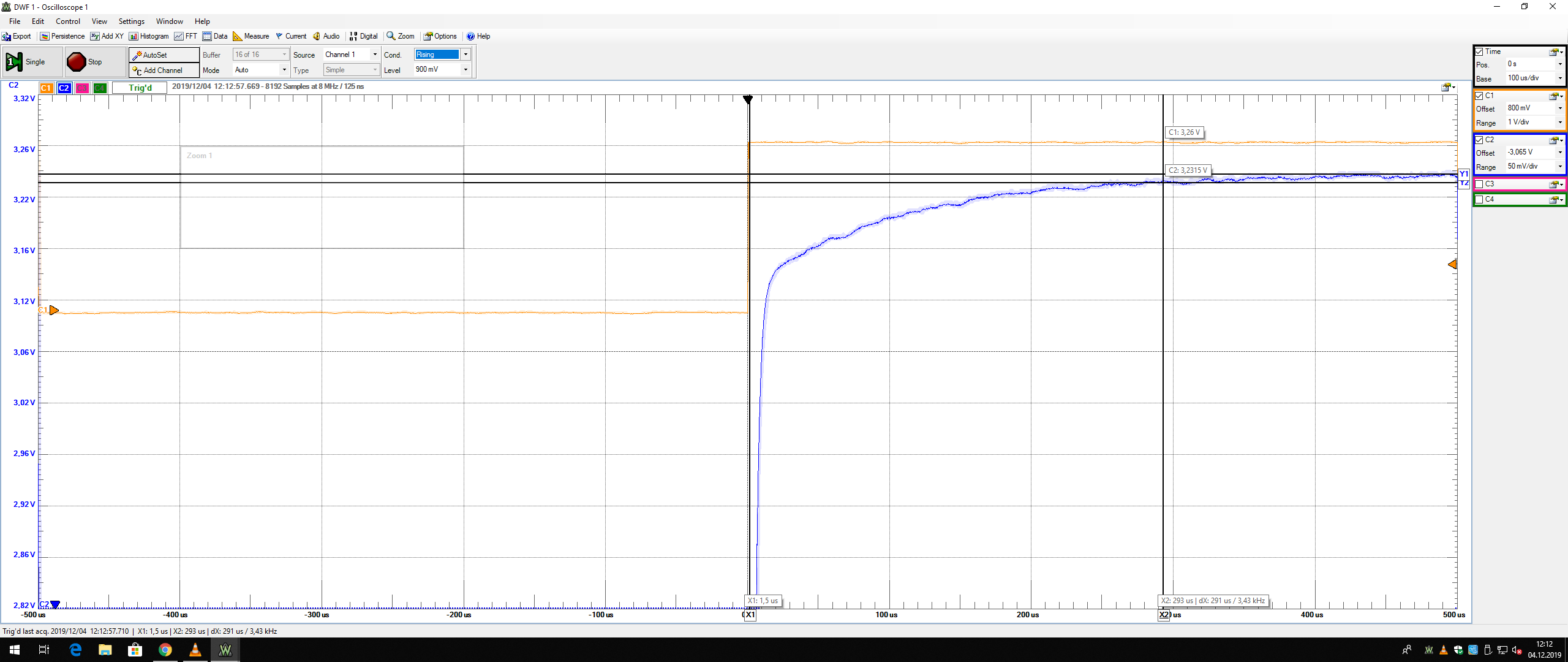This screenshot has height=662, width=1568.
Task: Open VLC from the taskbar
Action: (x=195, y=650)
